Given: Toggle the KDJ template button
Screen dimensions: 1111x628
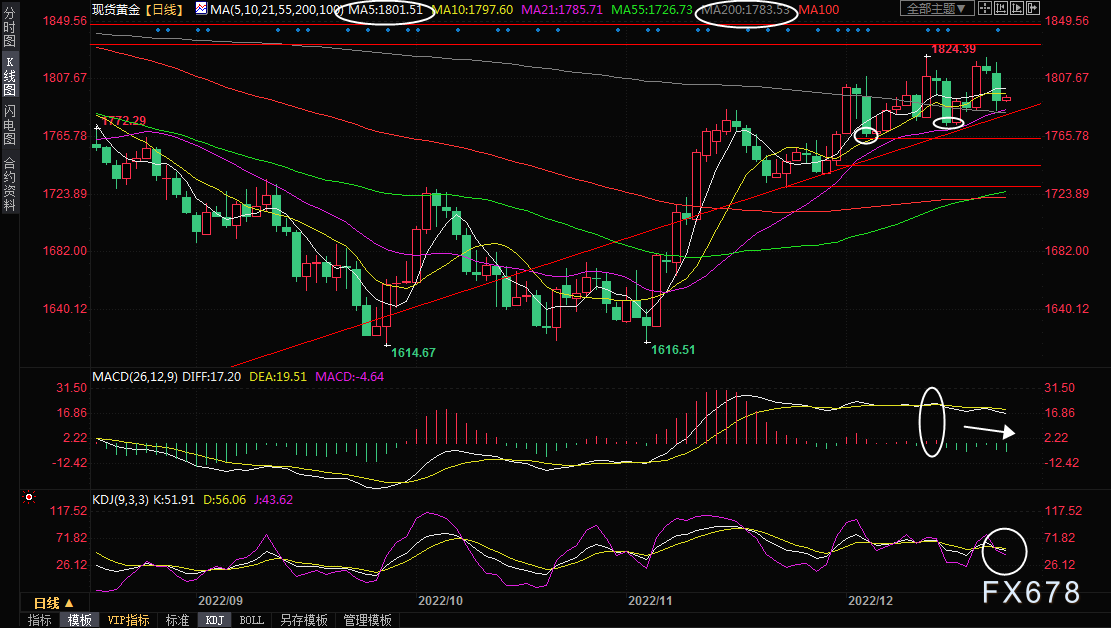Looking at the screenshot, I should pyautogui.click(x=215, y=620).
